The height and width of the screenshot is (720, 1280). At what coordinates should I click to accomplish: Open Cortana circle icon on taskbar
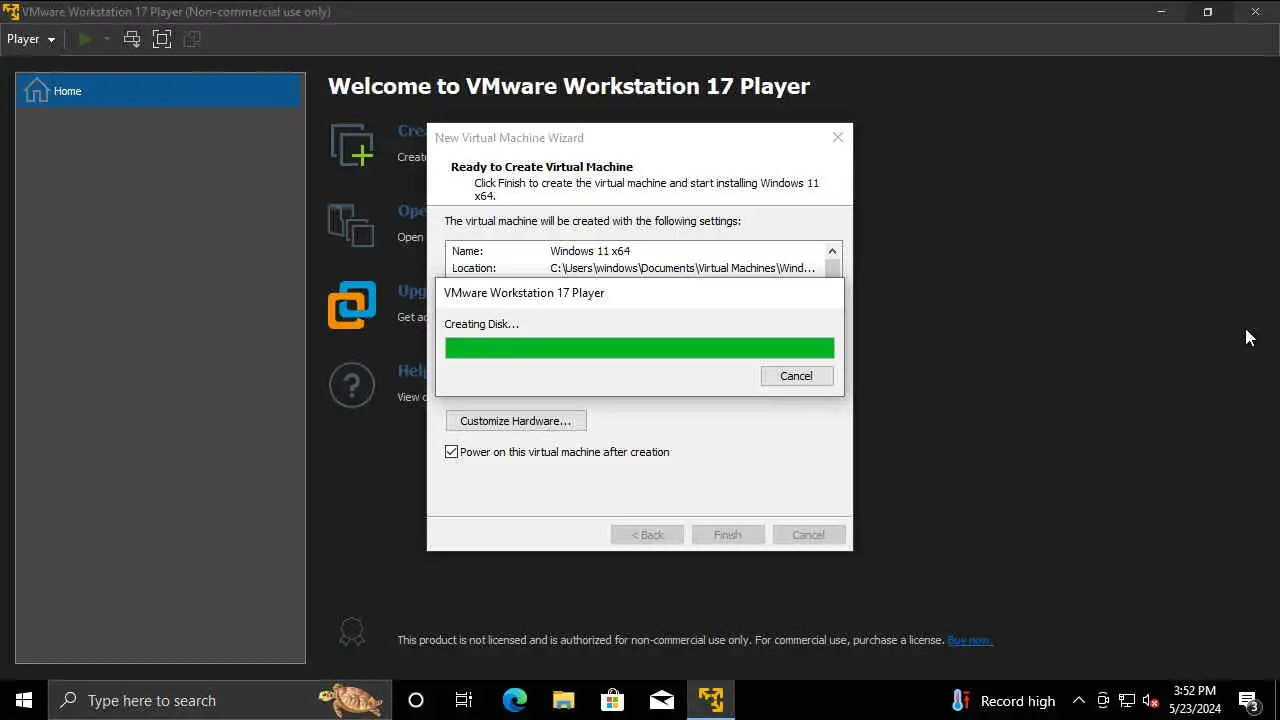coord(416,700)
